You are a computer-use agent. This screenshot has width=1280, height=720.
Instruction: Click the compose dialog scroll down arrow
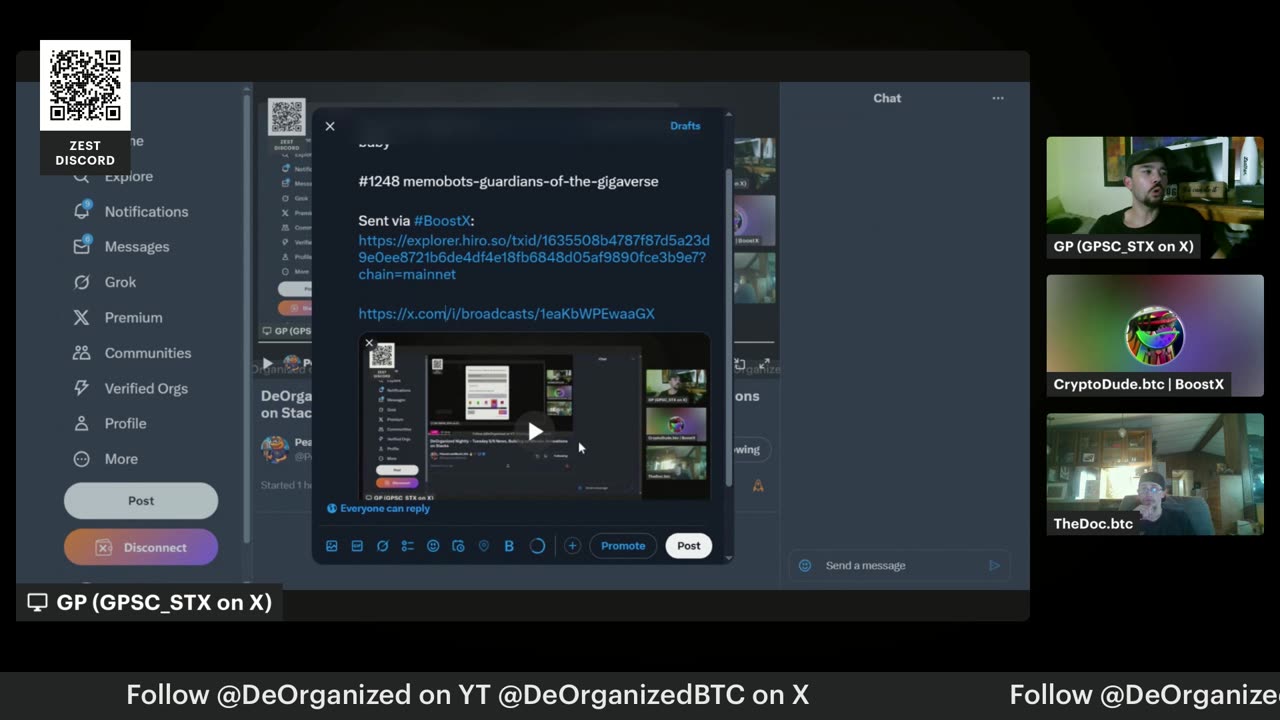click(x=728, y=558)
